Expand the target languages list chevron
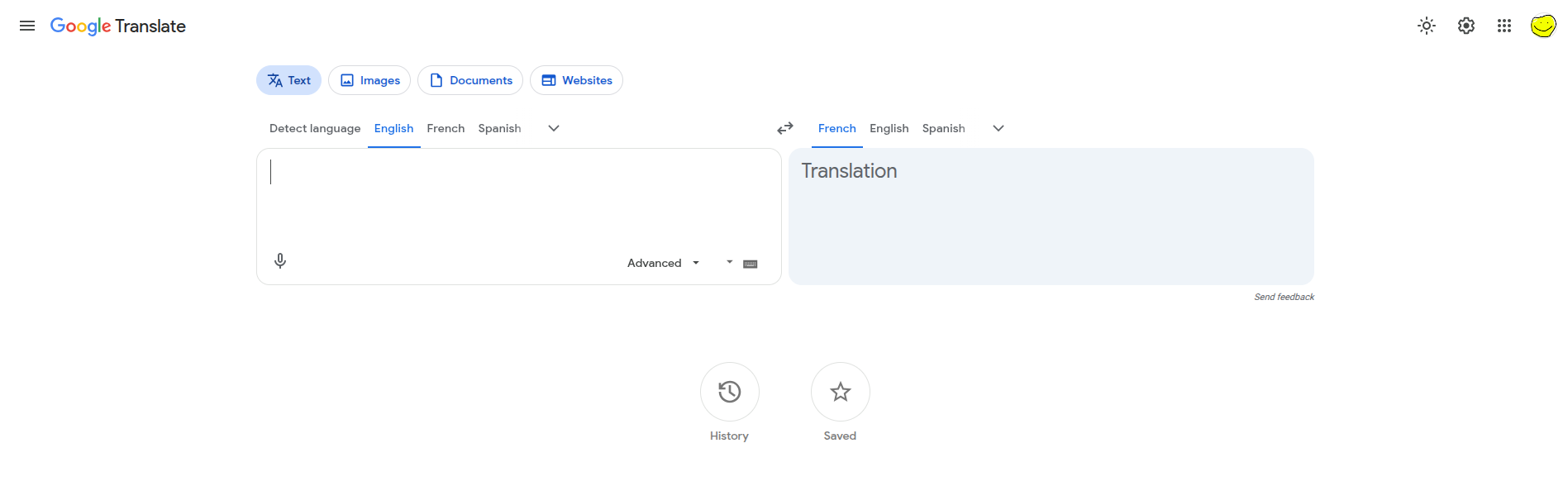1568x486 pixels. (998, 128)
